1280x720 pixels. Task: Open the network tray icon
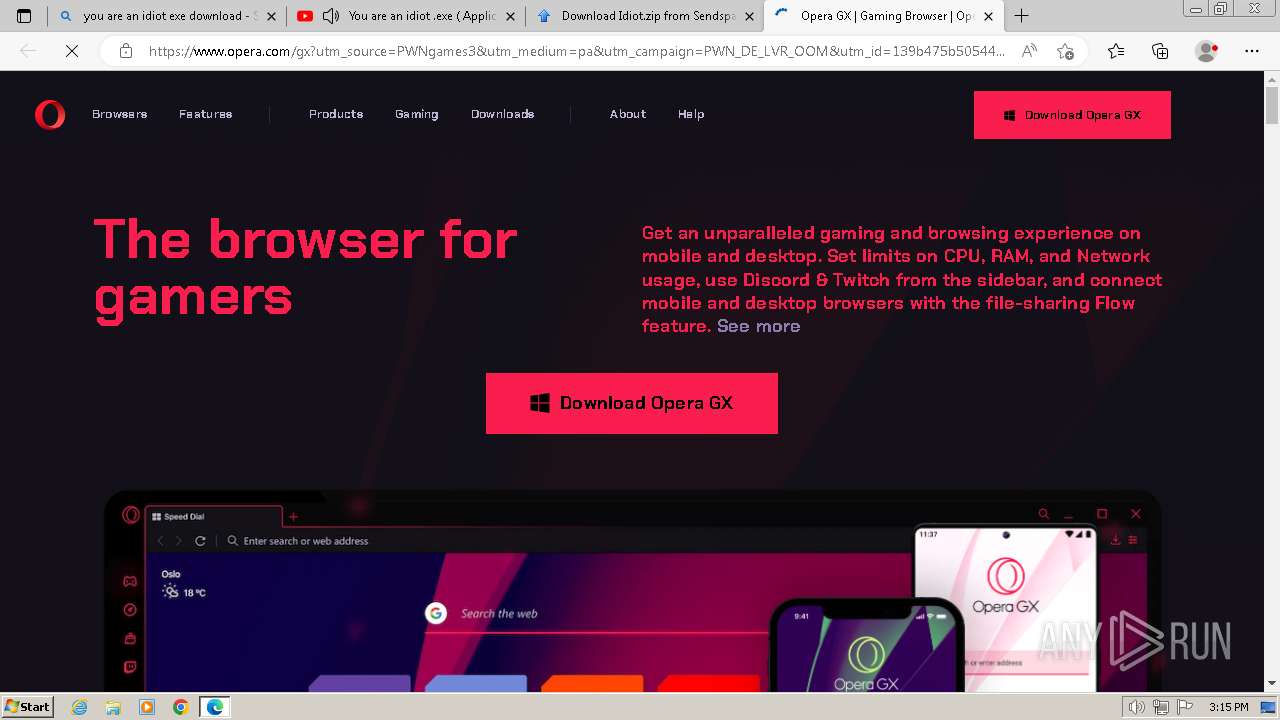pyautogui.click(x=1160, y=707)
